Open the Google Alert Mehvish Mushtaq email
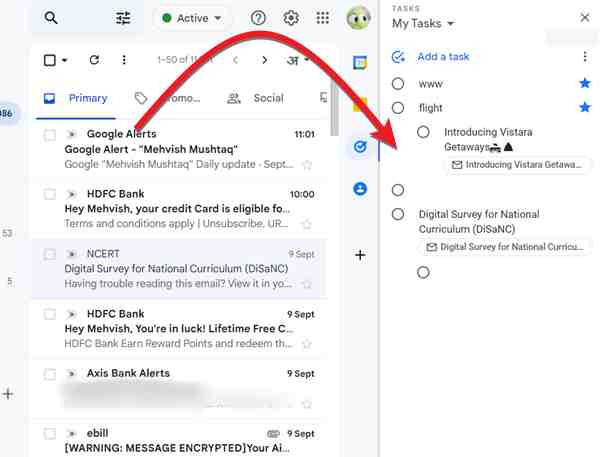The image size is (600, 457). tap(180, 149)
